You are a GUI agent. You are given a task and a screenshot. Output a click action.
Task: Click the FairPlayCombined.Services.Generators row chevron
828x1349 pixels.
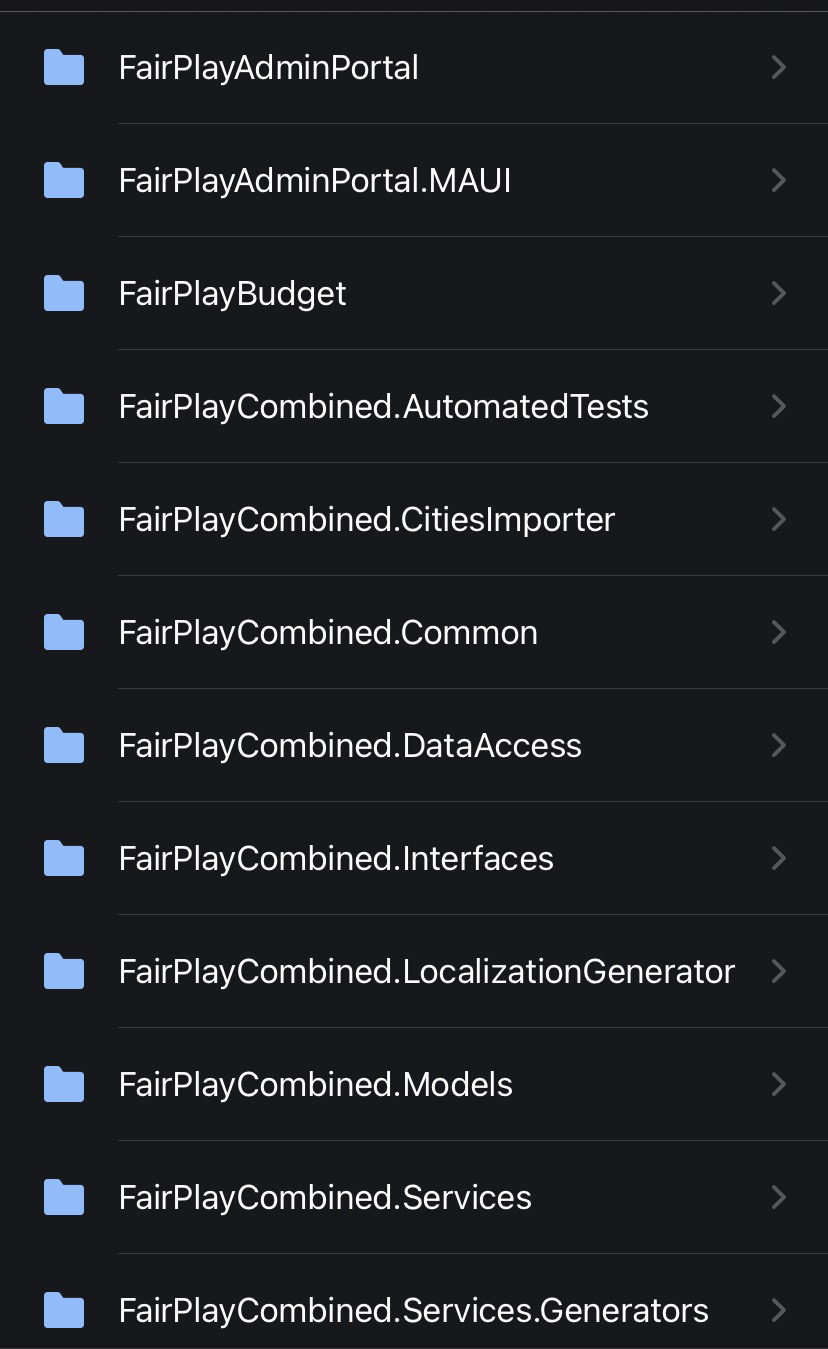pyautogui.click(x=779, y=1310)
